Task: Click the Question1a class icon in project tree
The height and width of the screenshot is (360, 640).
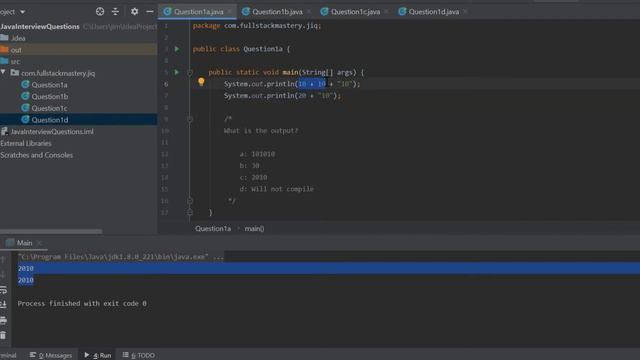Action: (x=25, y=84)
